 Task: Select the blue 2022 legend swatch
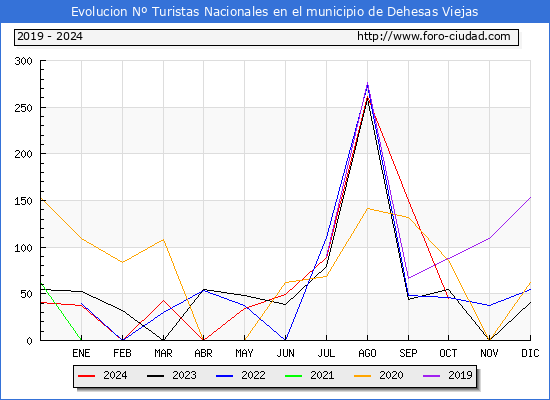[224, 376]
